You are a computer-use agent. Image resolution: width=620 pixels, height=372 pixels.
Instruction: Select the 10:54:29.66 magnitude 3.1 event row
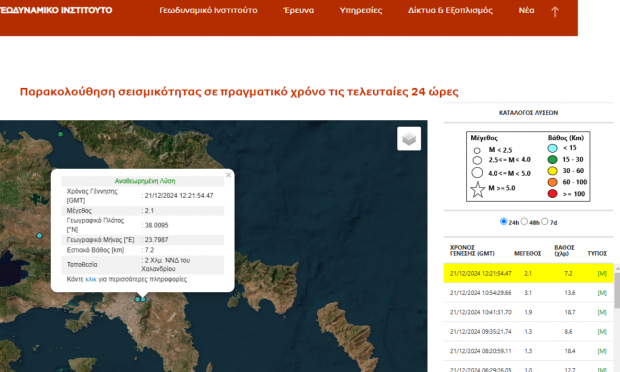coord(528,293)
